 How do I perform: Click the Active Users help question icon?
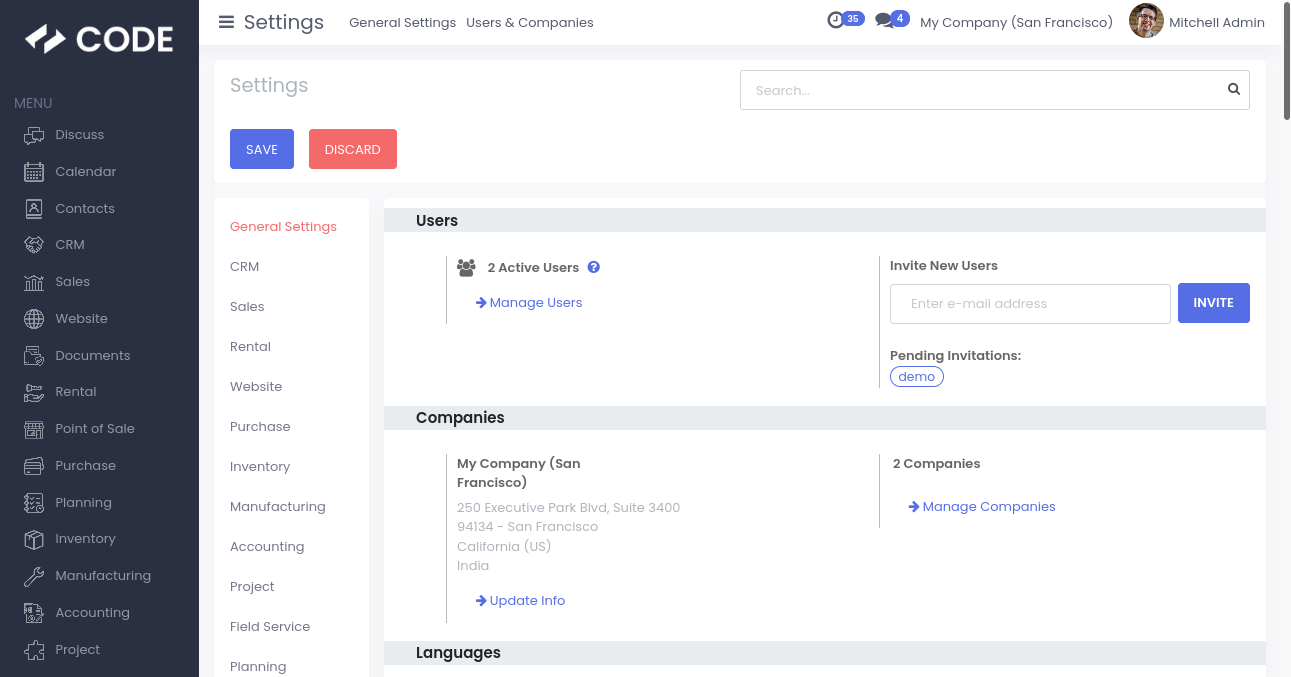click(594, 267)
